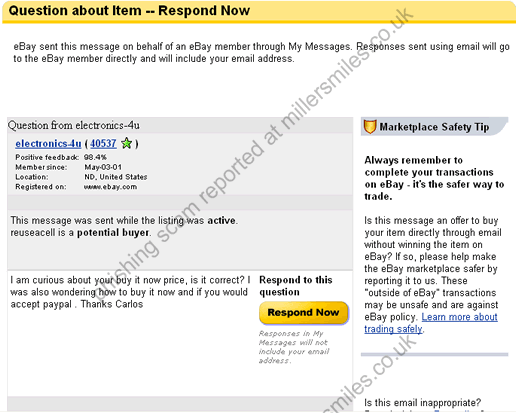
Task: Click the eBay sent this message notice
Action: pyautogui.click(x=261, y=52)
